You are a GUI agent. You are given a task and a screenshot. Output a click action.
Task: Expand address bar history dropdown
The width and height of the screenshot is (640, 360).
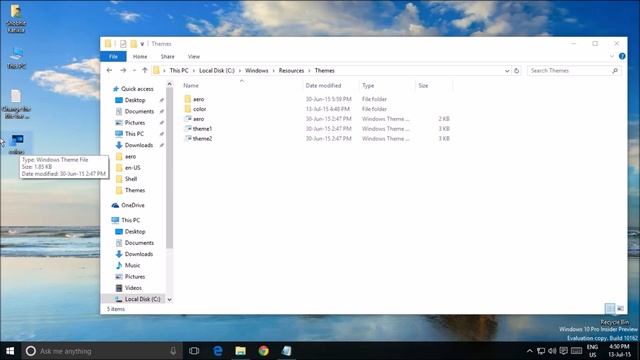(x=507, y=71)
